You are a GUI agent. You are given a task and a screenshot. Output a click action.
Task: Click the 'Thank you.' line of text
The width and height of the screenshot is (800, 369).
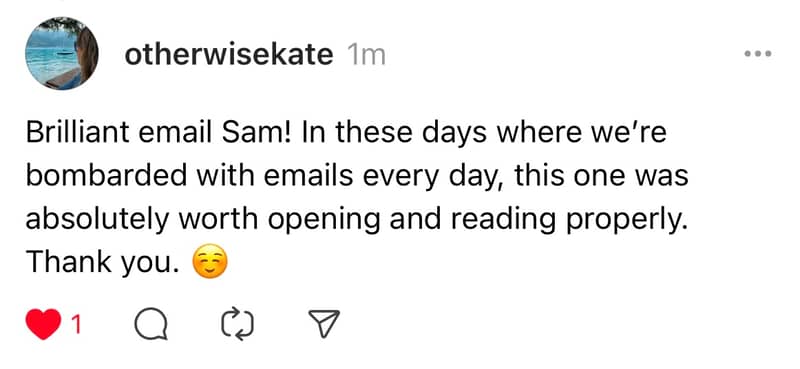point(103,264)
